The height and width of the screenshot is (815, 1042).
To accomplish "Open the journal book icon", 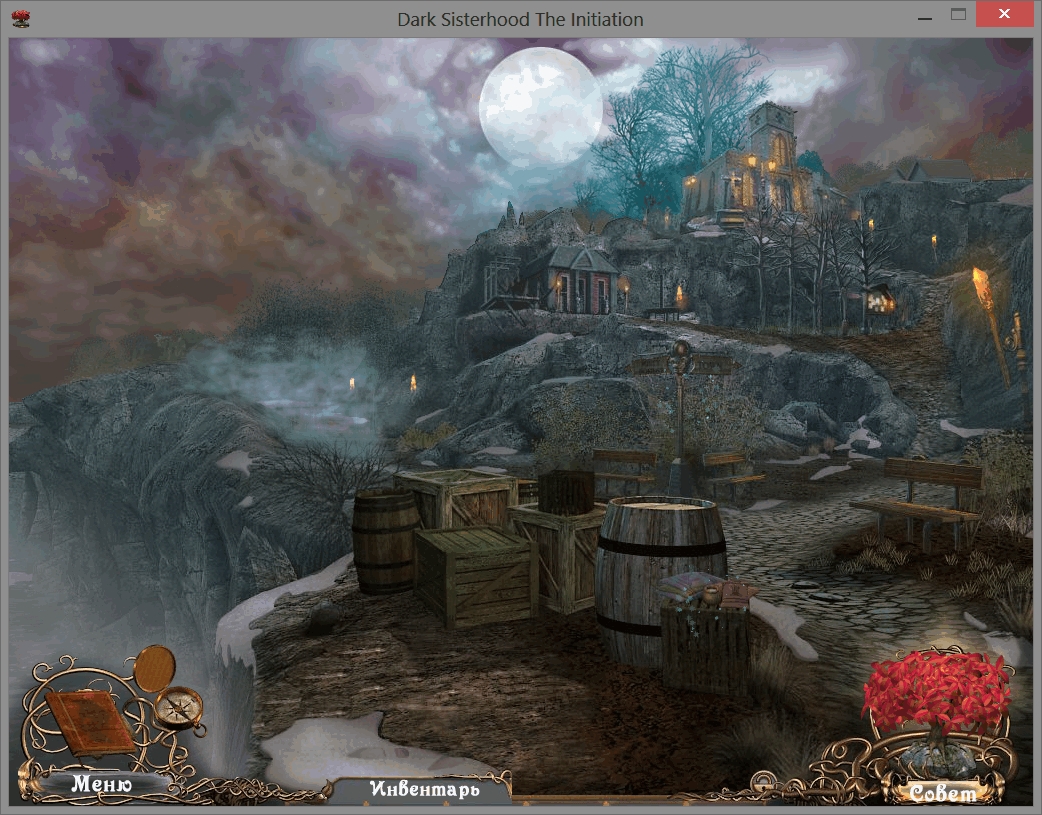I will click(90, 722).
